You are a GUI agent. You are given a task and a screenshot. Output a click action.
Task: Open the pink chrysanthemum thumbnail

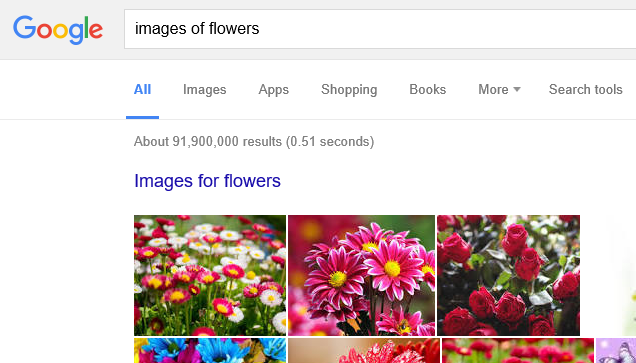click(361, 275)
